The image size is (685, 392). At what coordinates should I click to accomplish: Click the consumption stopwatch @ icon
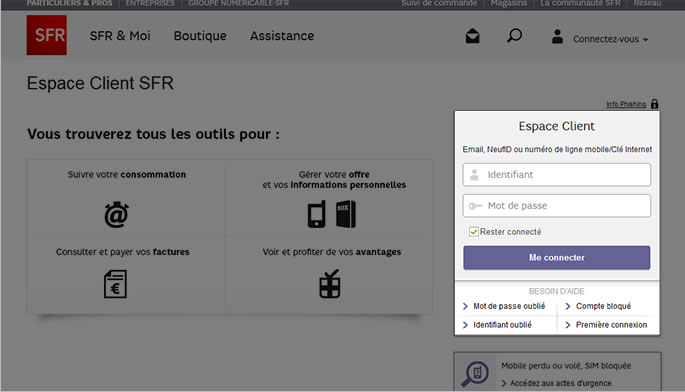[x=116, y=215]
